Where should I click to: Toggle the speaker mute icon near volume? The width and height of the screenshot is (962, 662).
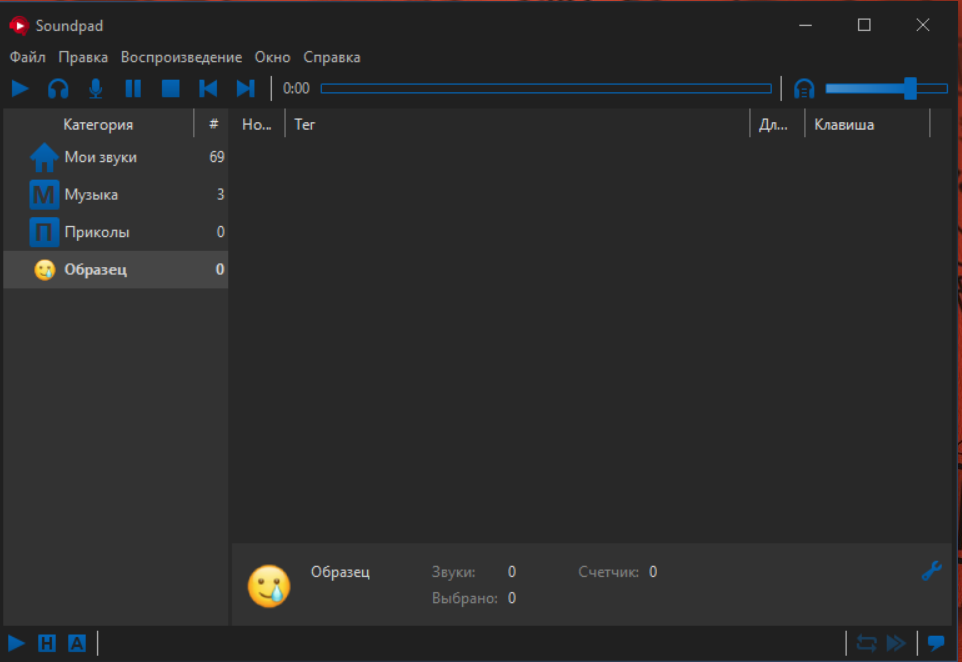pos(804,88)
